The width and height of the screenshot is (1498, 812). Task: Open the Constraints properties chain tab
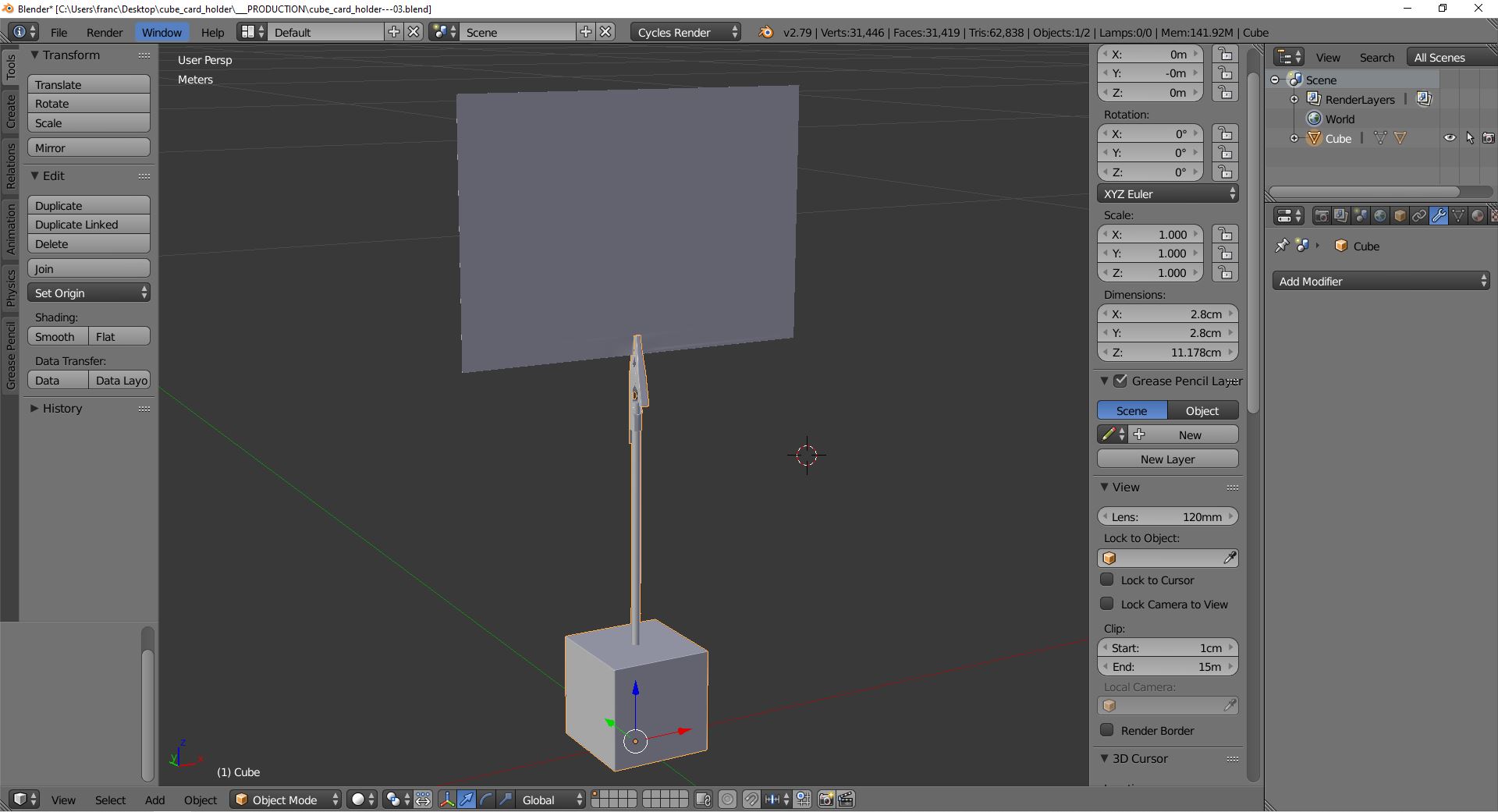pyautogui.click(x=1419, y=216)
